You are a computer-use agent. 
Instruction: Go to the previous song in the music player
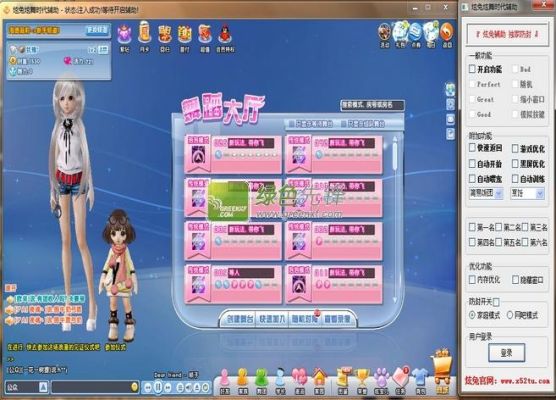click(149, 387)
